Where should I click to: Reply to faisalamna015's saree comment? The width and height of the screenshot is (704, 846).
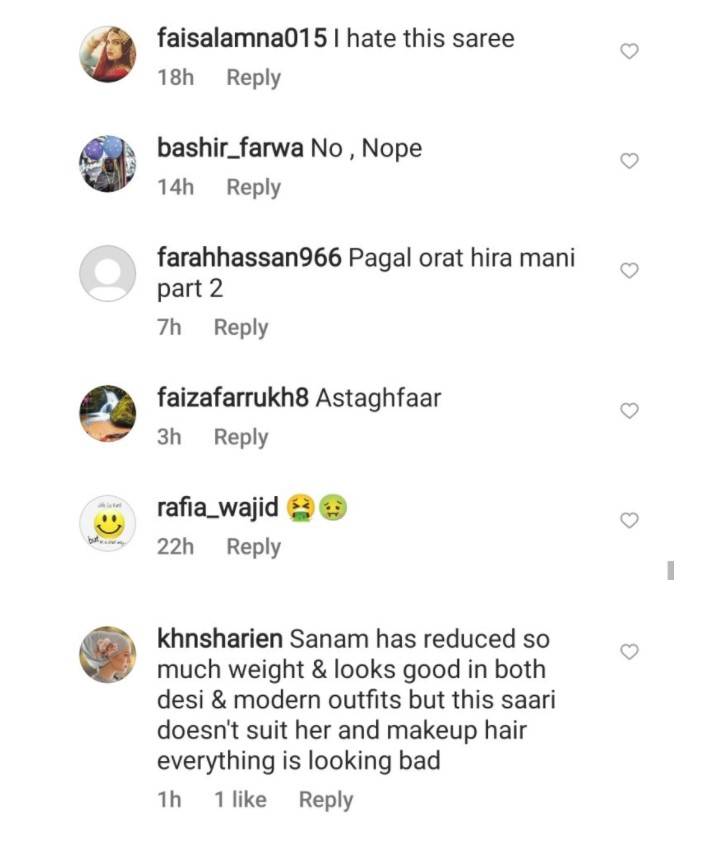pos(254,78)
